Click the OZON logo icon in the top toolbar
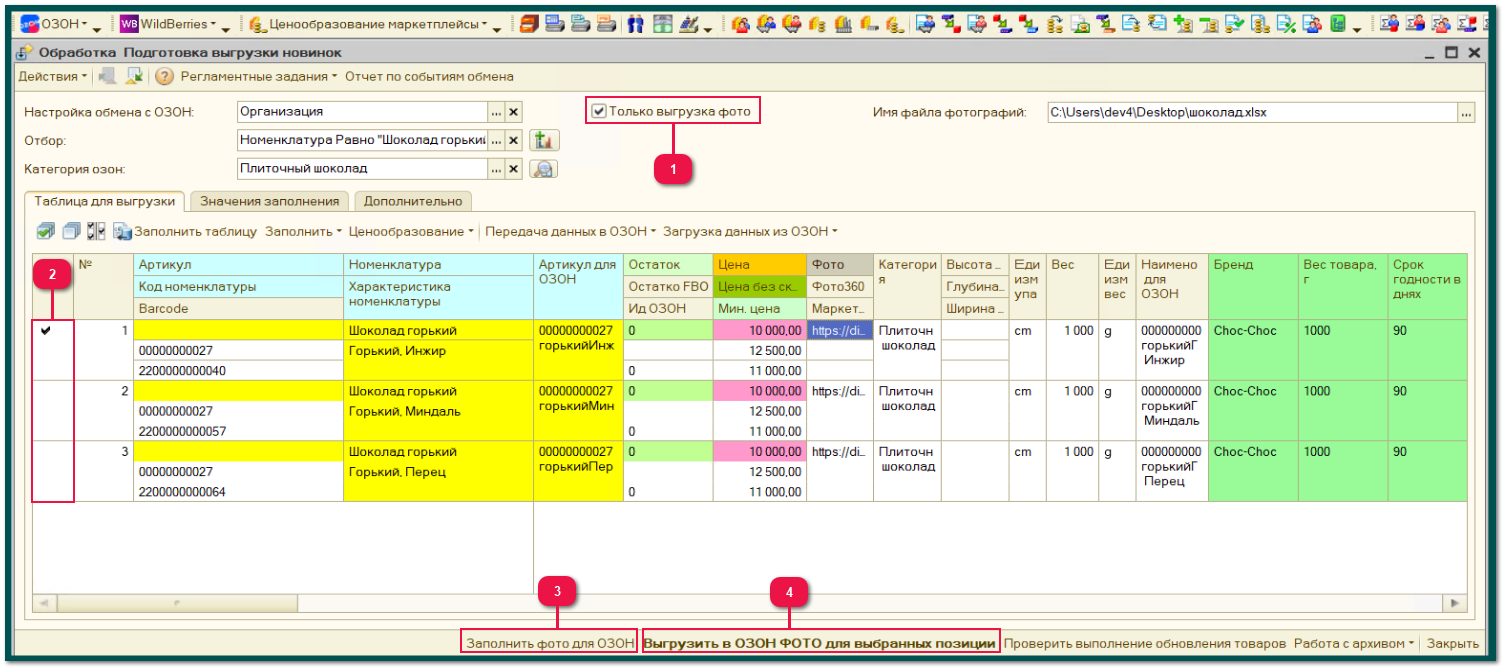The width and height of the screenshot is (1505, 670). [x=30, y=23]
